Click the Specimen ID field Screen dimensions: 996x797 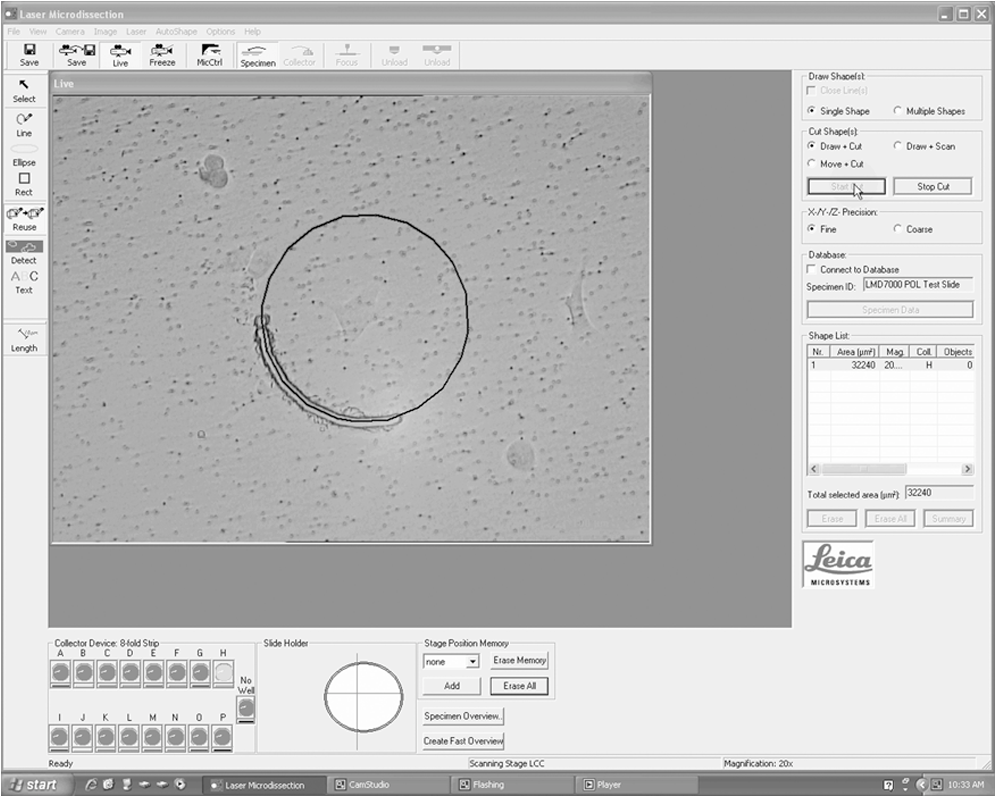click(x=918, y=285)
